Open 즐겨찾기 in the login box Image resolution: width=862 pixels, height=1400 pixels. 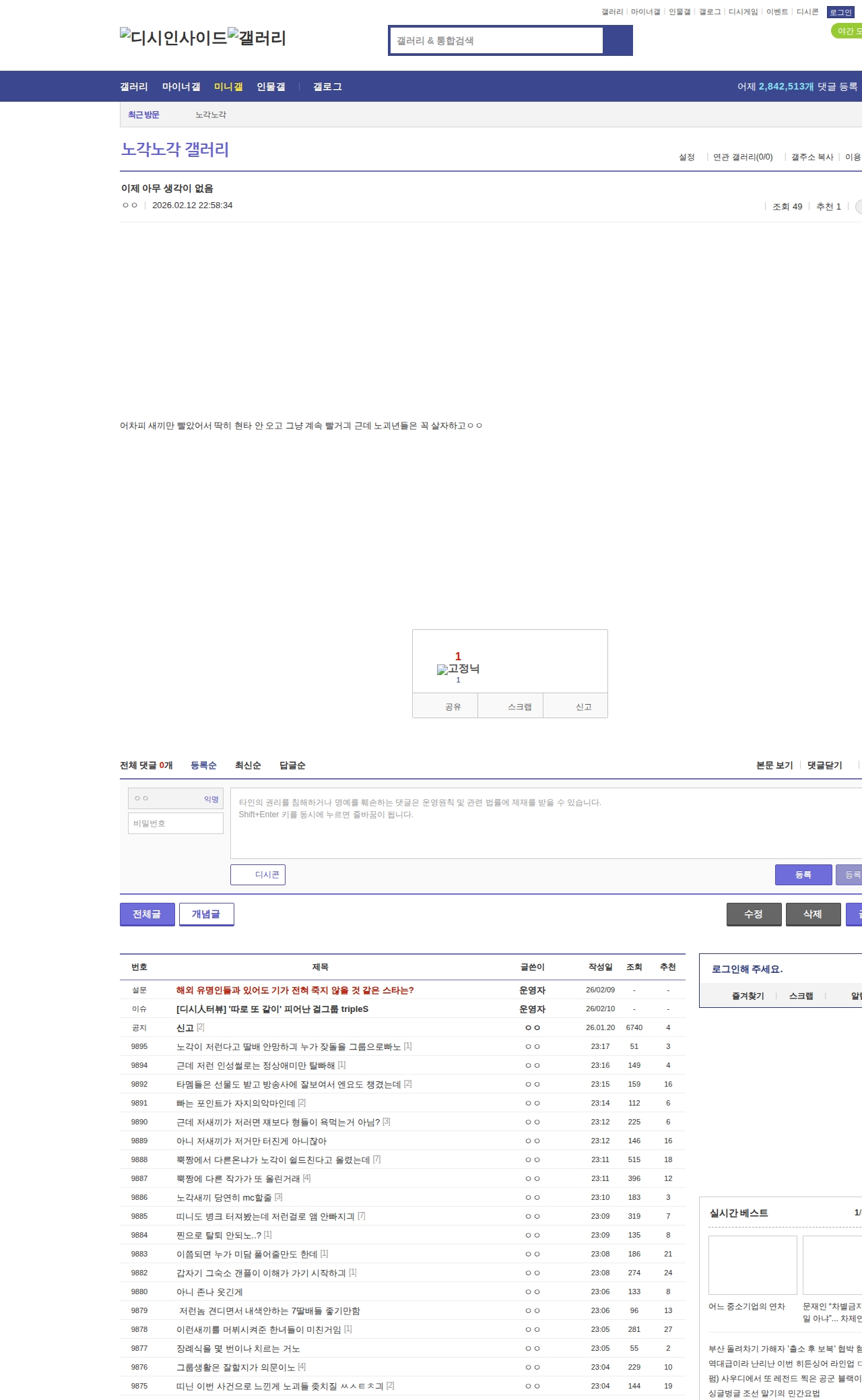point(748,996)
